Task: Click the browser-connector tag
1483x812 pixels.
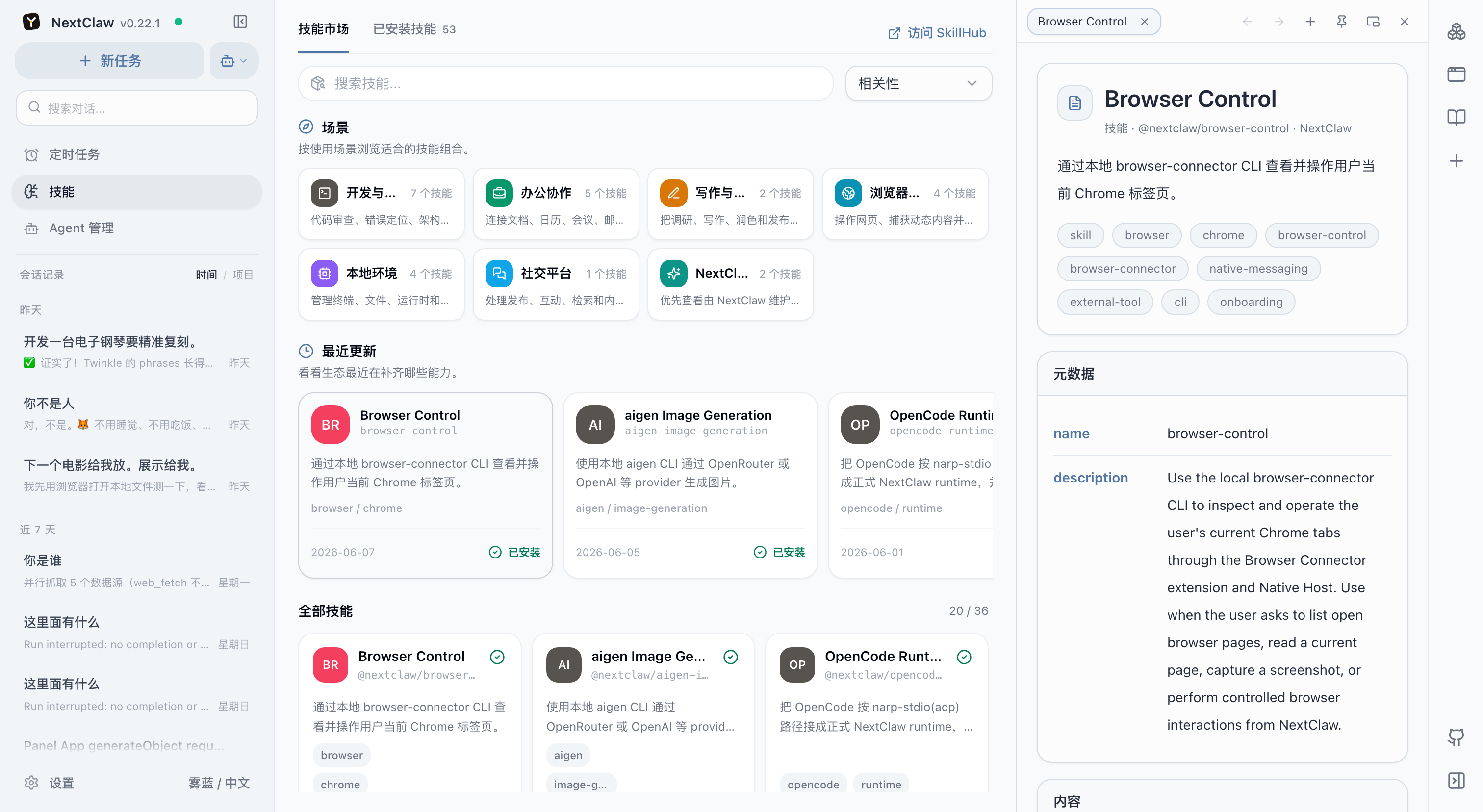Action: (x=1122, y=269)
